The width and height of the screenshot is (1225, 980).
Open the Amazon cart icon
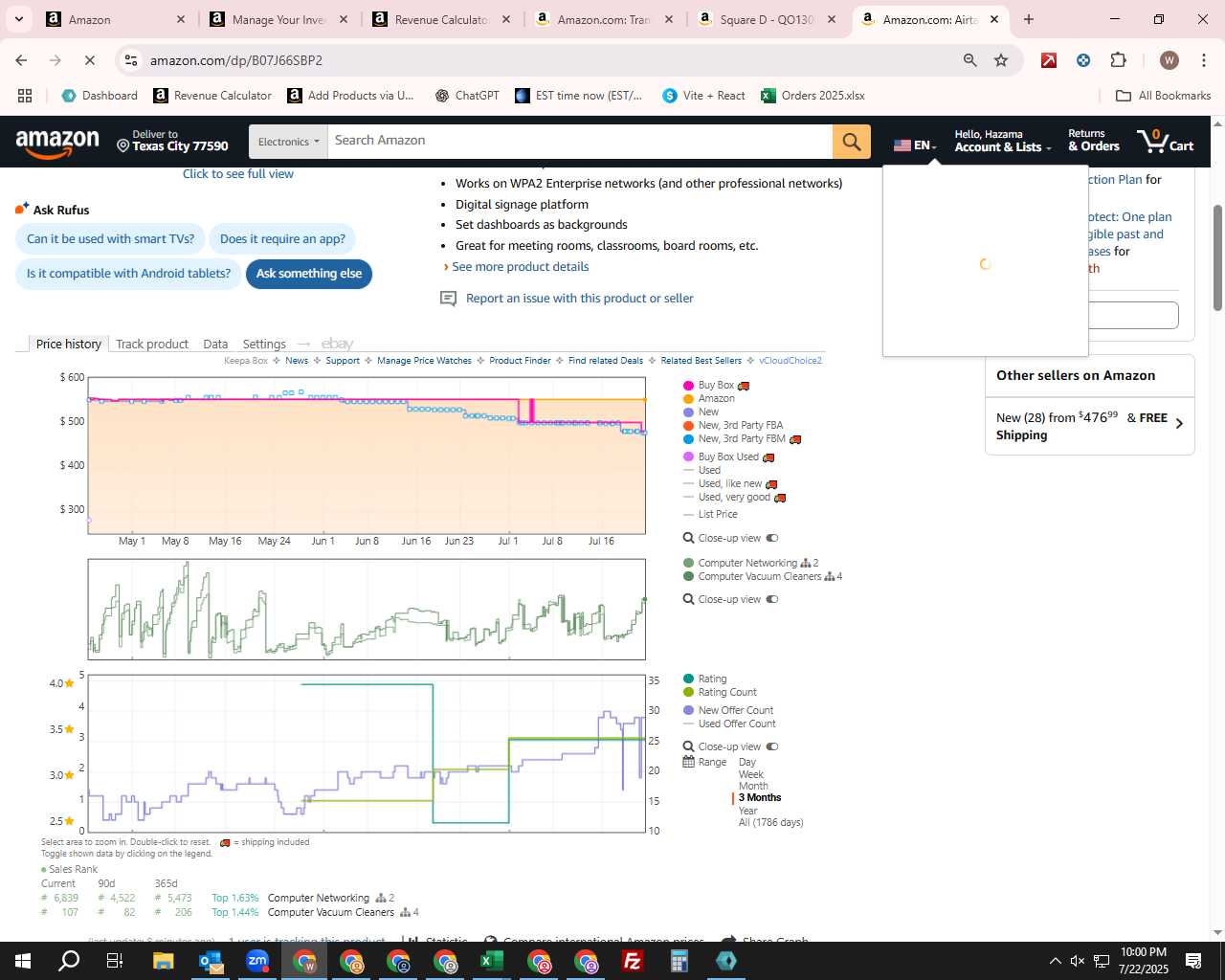click(1165, 141)
